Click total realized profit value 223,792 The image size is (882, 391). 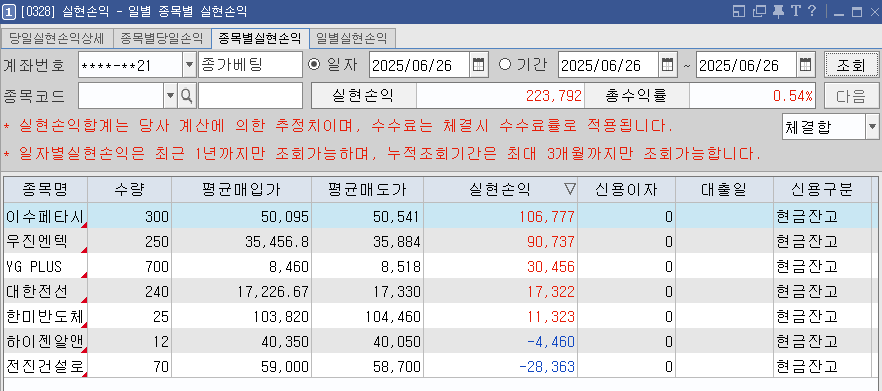click(x=554, y=96)
